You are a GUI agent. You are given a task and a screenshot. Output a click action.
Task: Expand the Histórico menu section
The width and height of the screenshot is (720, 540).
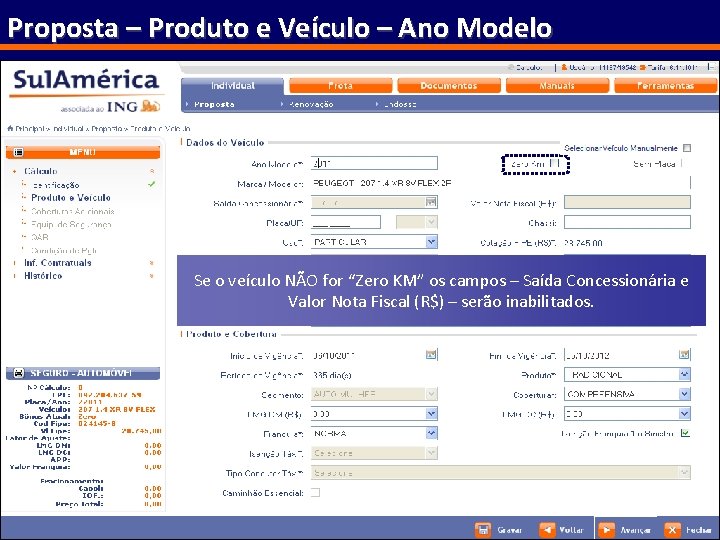click(x=43, y=276)
